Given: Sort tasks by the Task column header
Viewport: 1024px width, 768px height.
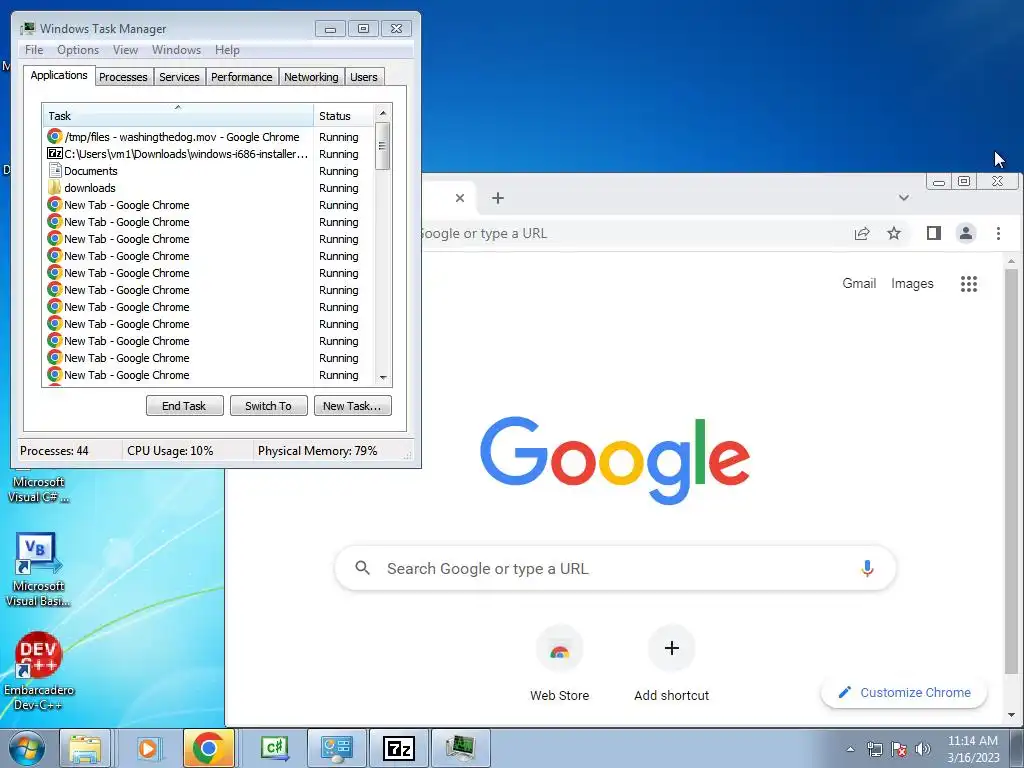Looking at the screenshot, I should click(178, 115).
